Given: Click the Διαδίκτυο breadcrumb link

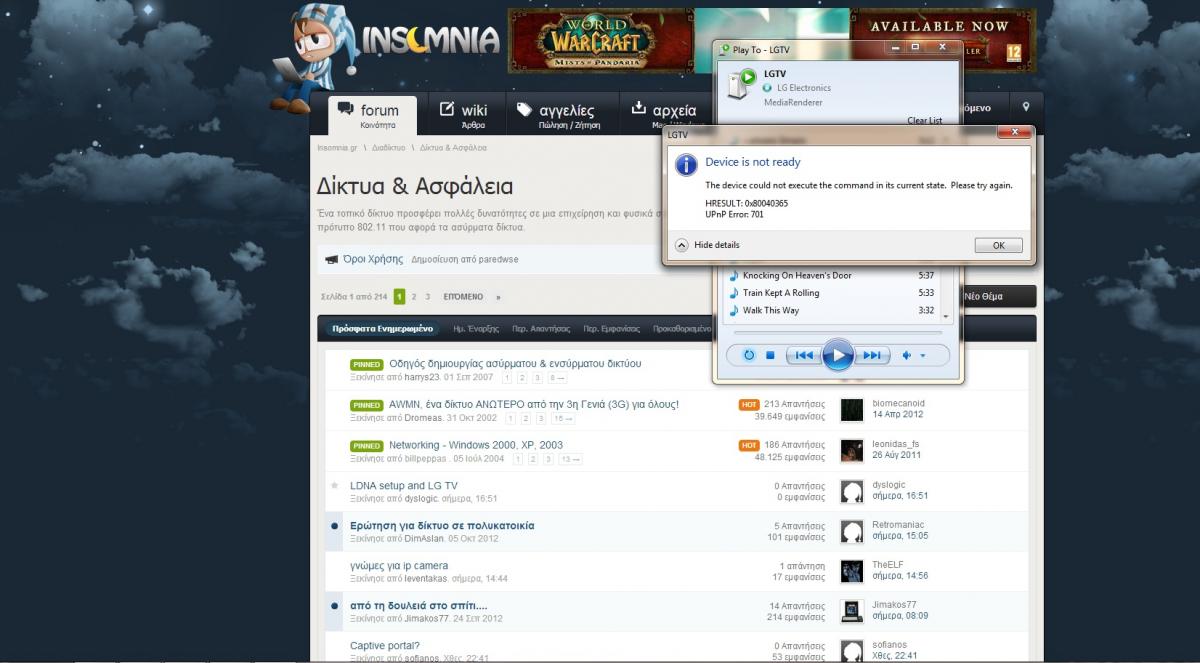Looking at the screenshot, I should (388, 147).
